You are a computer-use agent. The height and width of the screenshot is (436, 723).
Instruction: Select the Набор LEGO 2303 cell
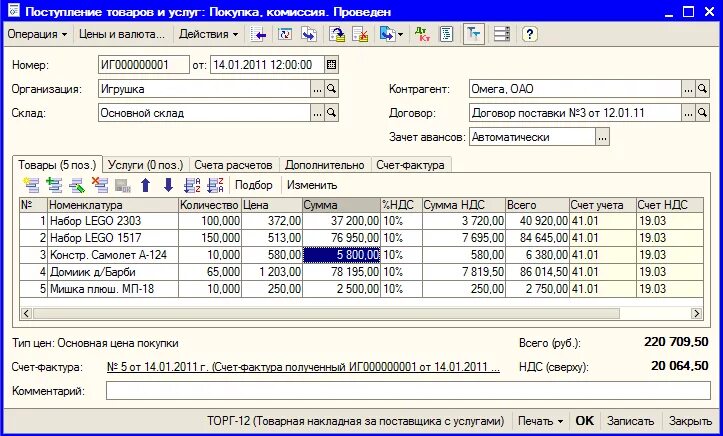click(113, 221)
